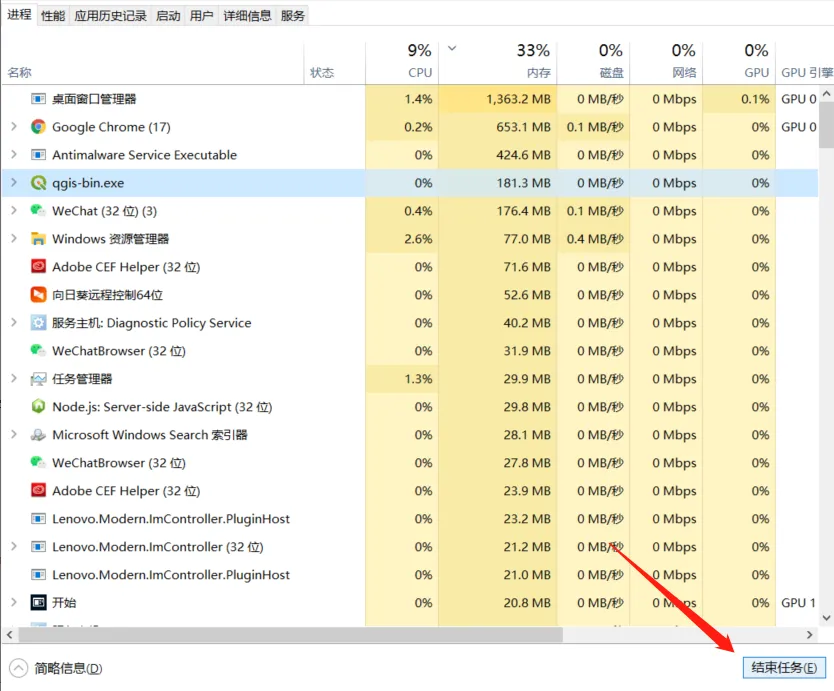834x691 pixels.
Task: Click the 开始 (Start) process icon
Action: 38,603
